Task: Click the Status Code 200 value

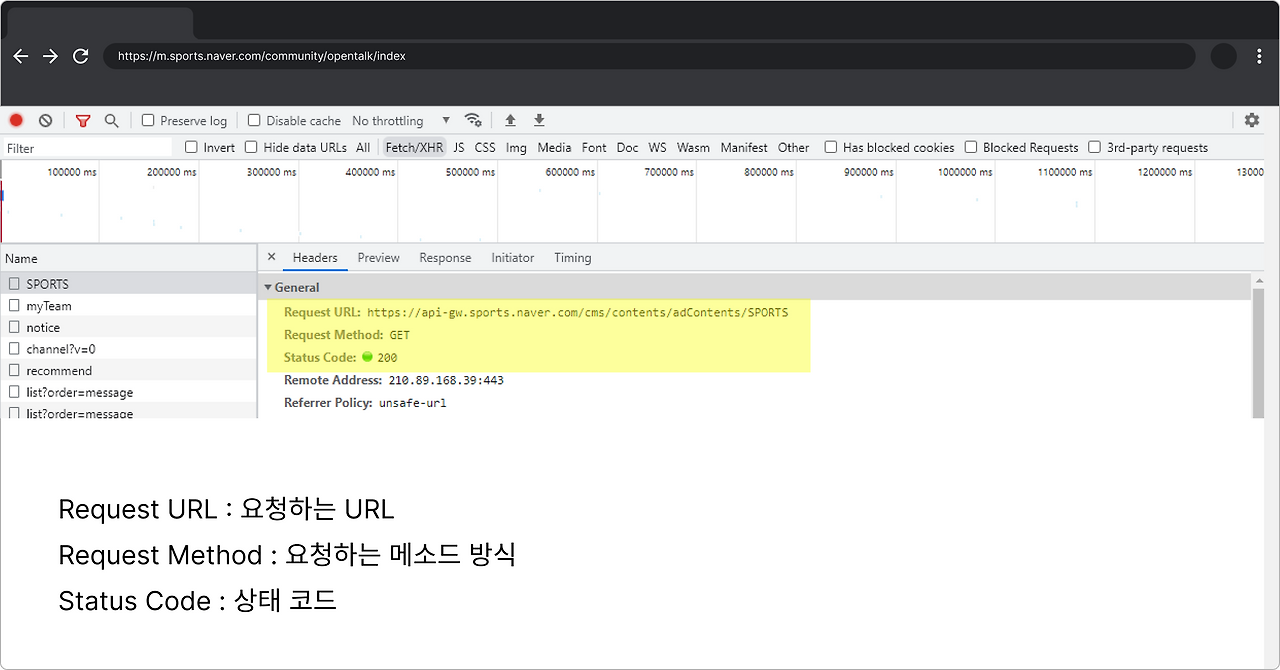Action: point(387,357)
